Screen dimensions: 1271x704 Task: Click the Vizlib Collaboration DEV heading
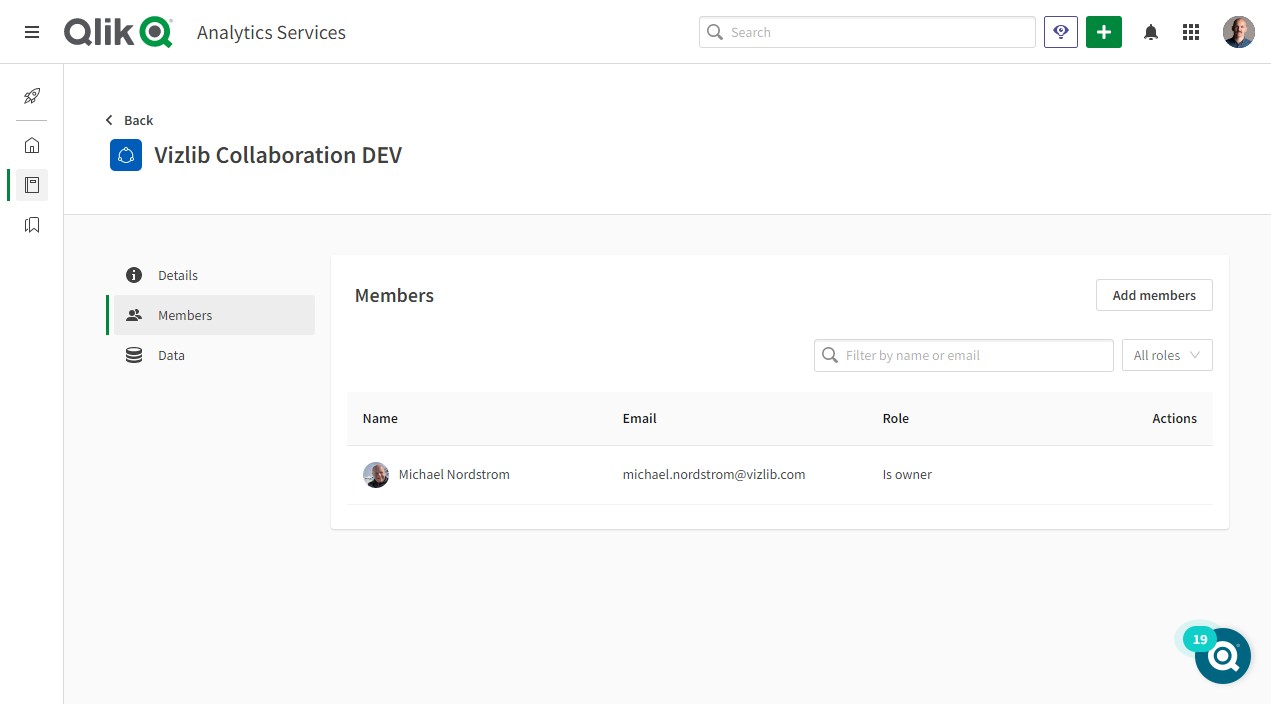pos(278,155)
